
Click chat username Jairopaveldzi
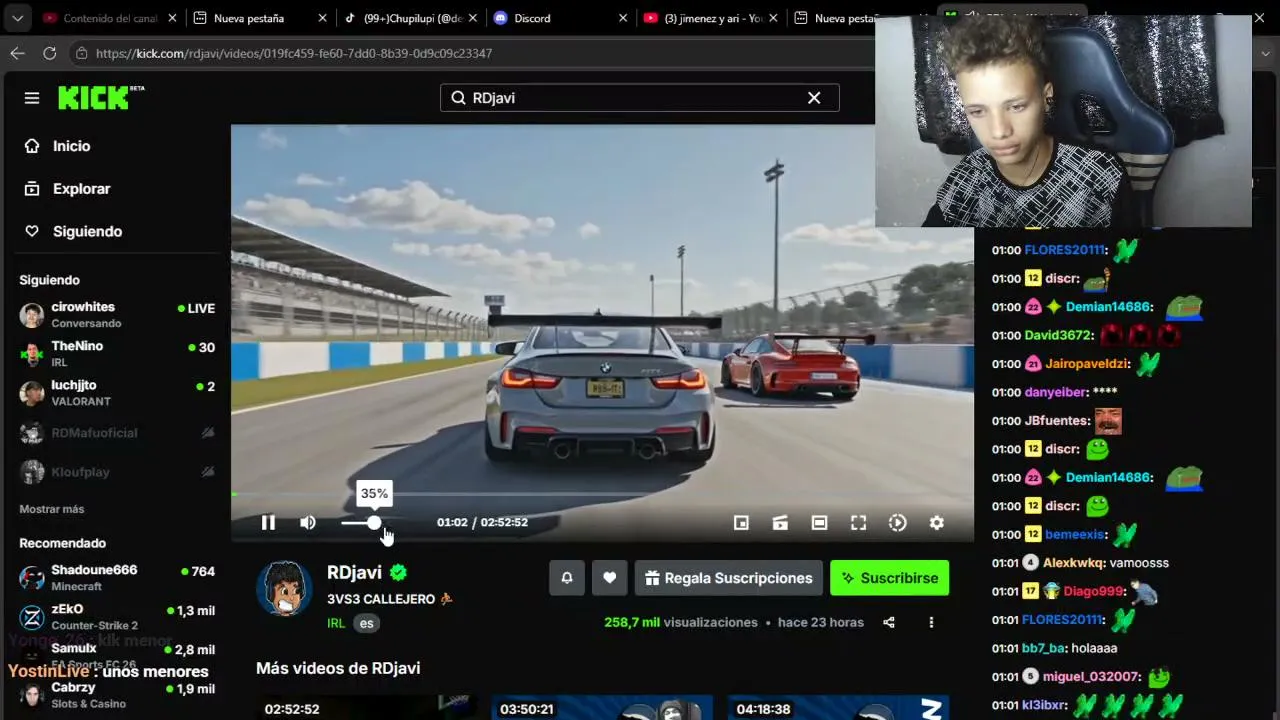coord(1086,364)
